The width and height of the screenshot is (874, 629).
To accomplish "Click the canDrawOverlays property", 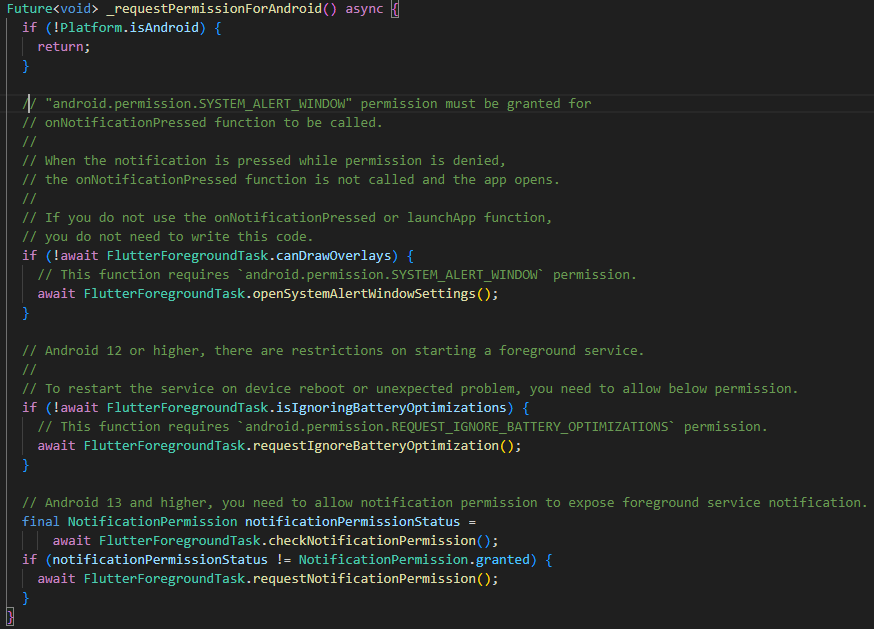I will 341,256.
